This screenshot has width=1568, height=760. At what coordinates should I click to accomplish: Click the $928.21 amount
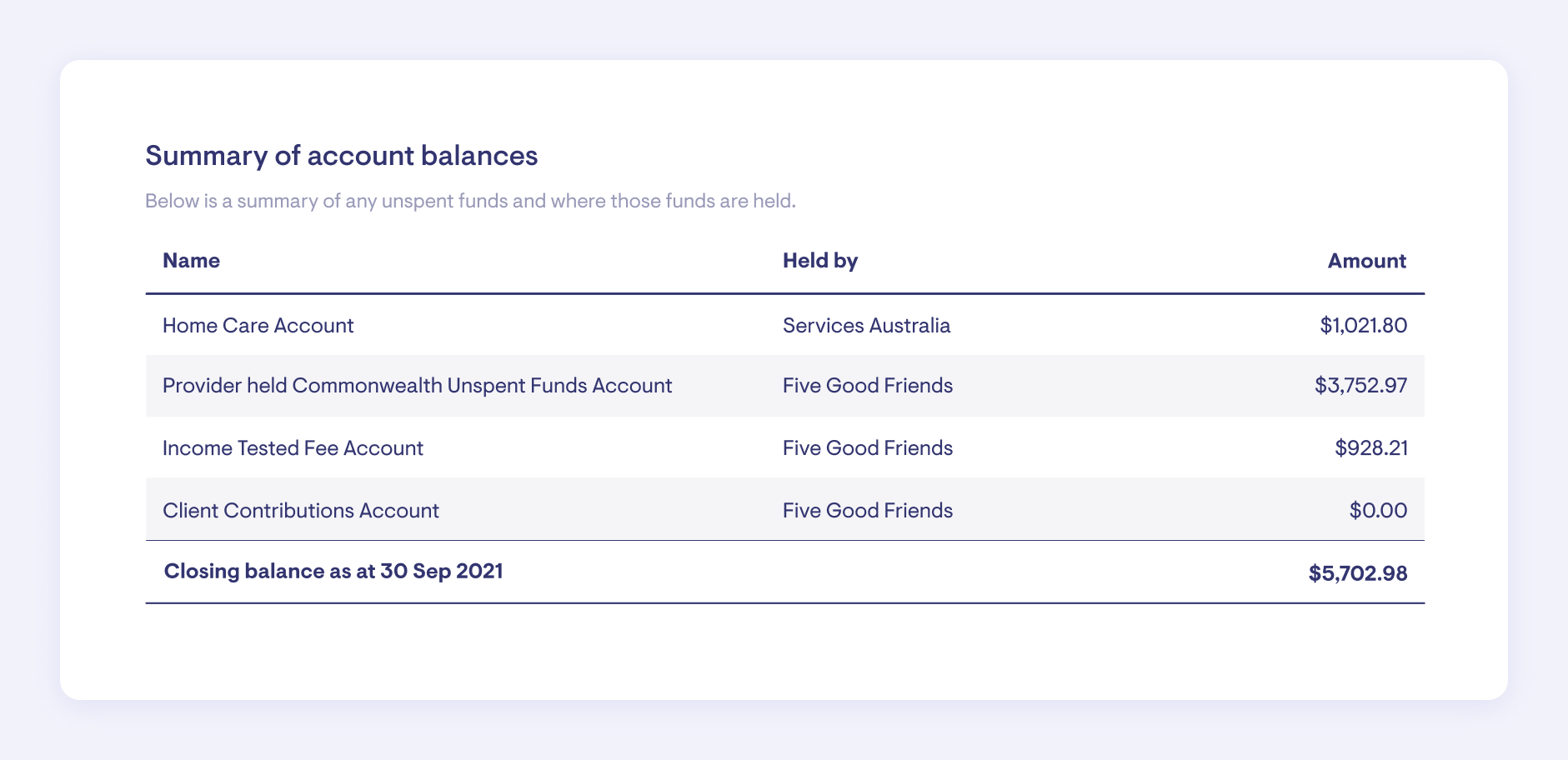[1370, 448]
